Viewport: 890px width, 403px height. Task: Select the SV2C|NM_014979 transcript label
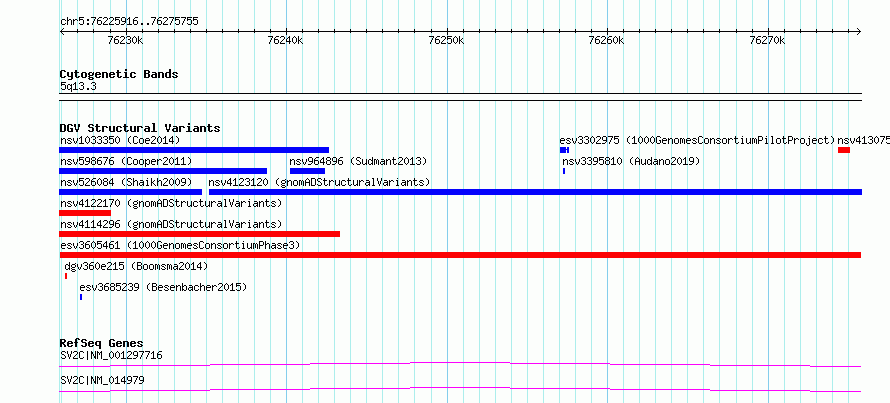pyautogui.click(x=102, y=380)
